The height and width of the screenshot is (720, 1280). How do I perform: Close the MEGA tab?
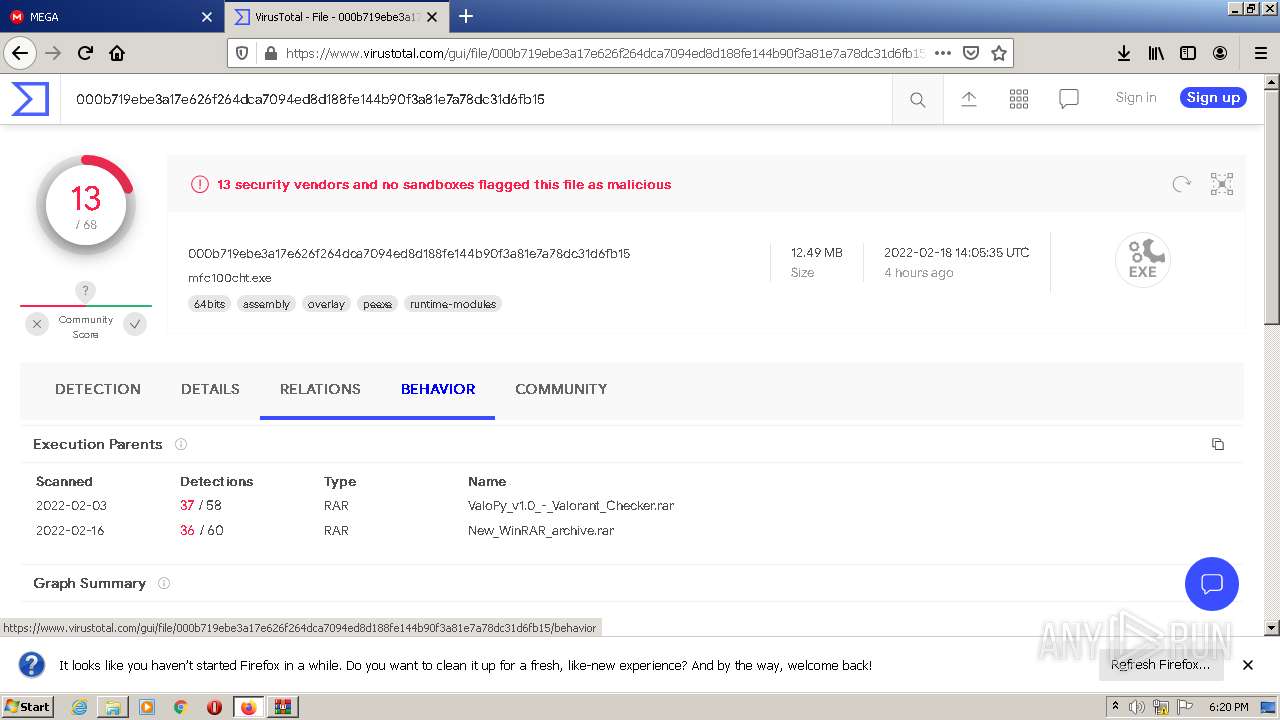pos(207,17)
